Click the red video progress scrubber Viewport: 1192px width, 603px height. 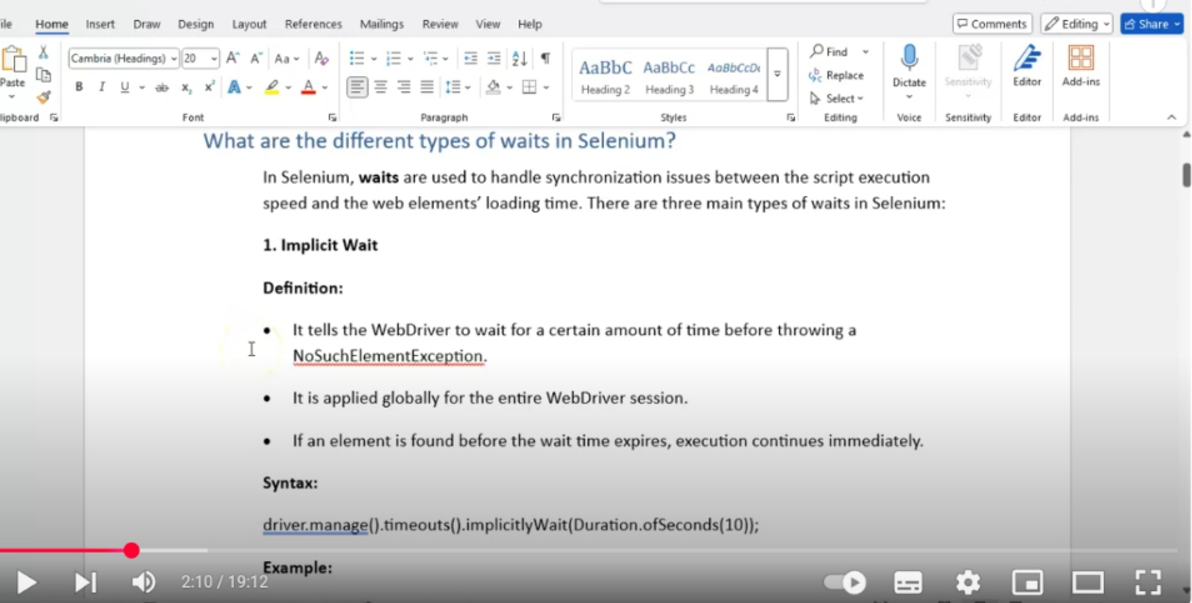(x=132, y=551)
